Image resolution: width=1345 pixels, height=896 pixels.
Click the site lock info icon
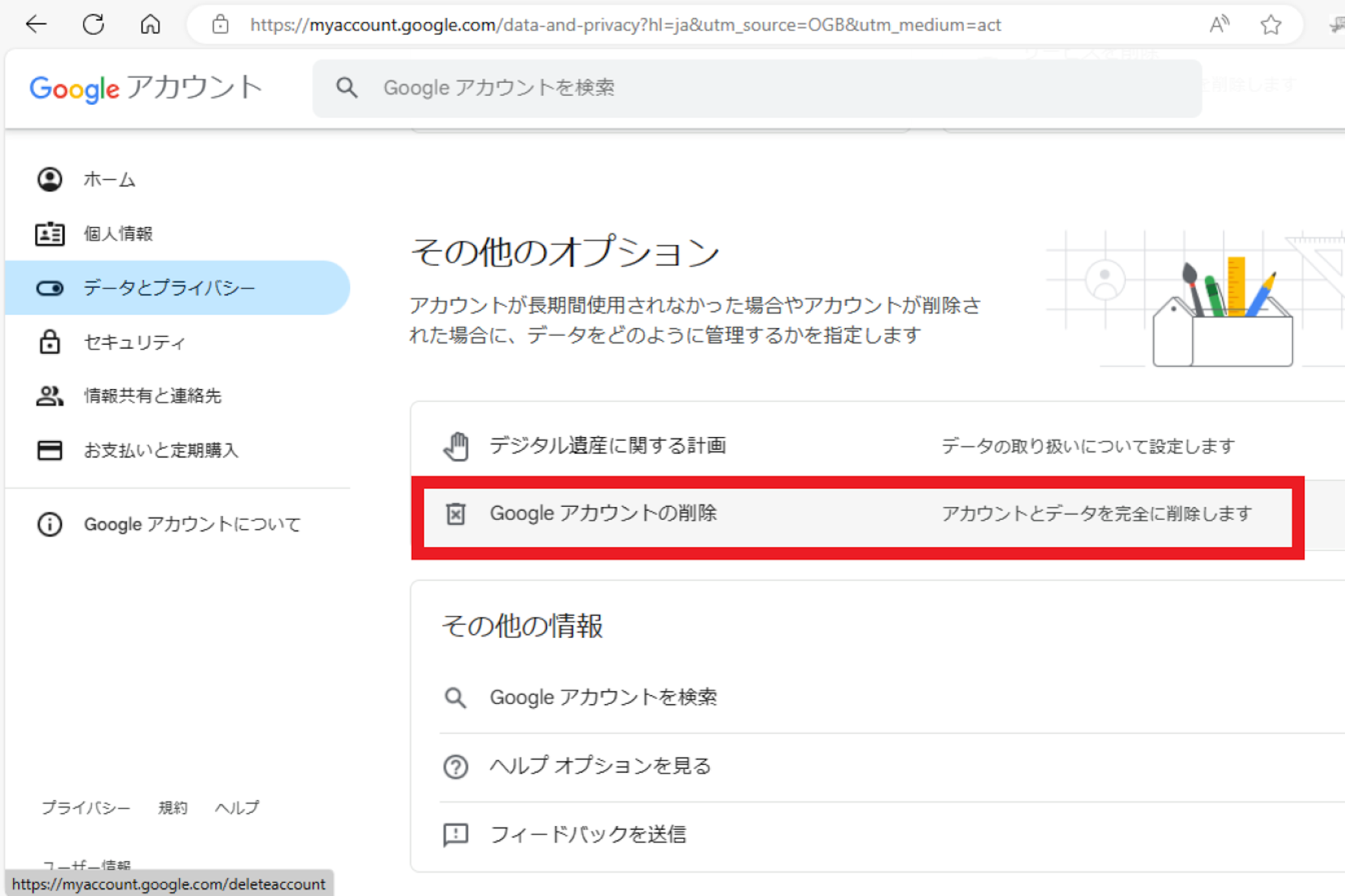(x=221, y=25)
